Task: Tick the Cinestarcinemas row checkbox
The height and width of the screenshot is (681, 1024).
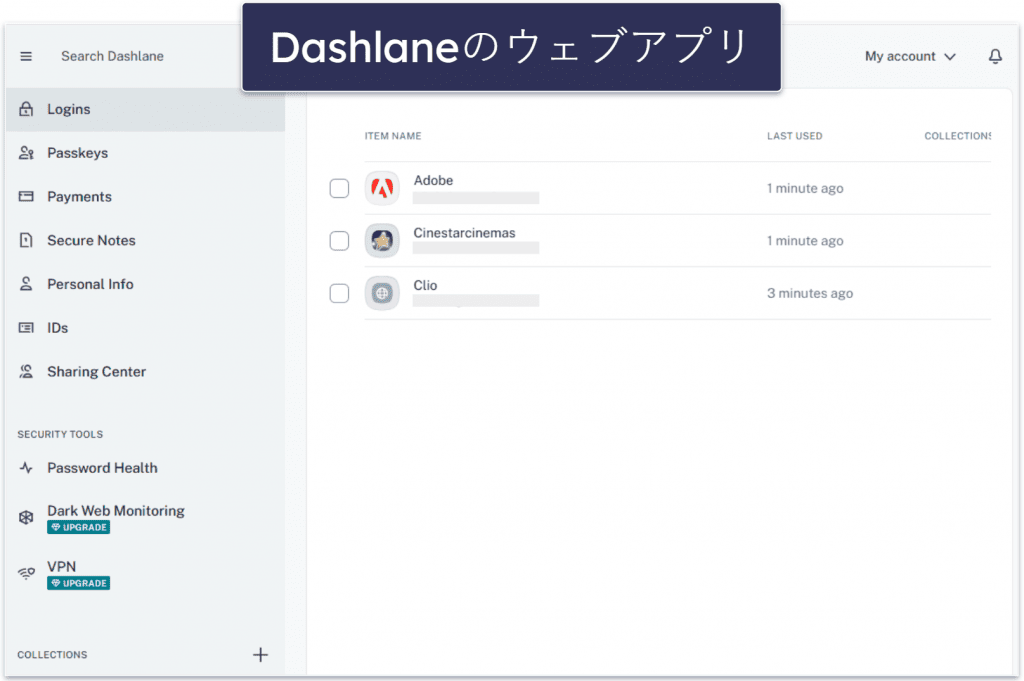Action: (x=339, y=241)
